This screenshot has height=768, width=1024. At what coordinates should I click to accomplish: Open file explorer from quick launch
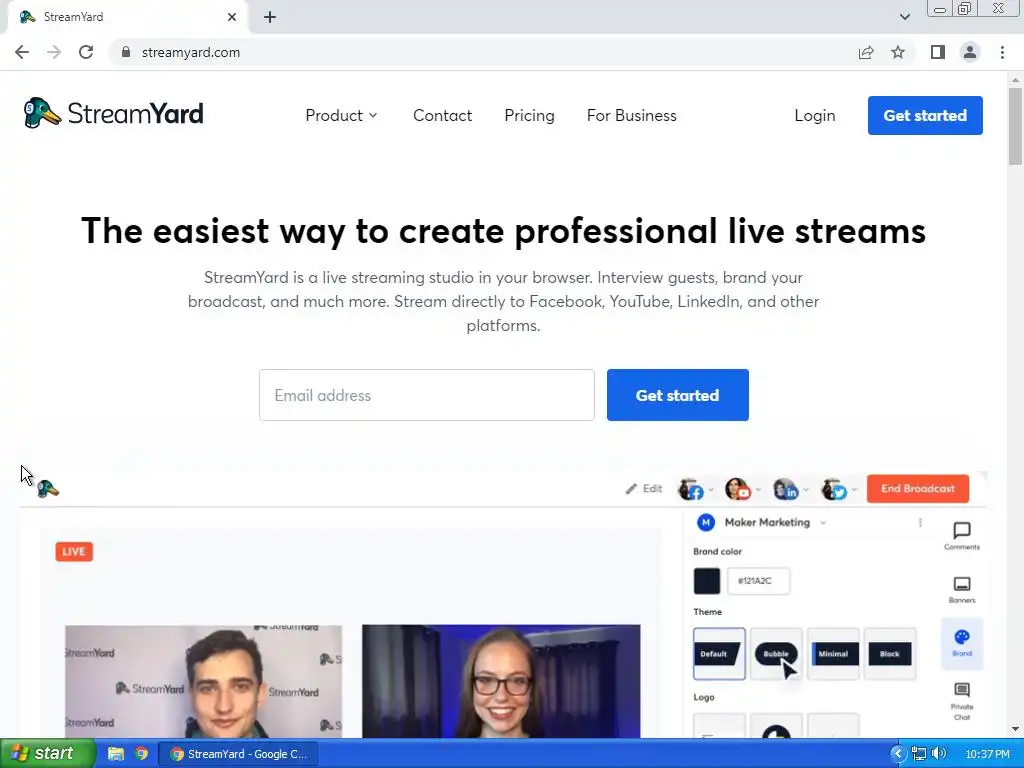pyautogui.click(x=116, y=754)
